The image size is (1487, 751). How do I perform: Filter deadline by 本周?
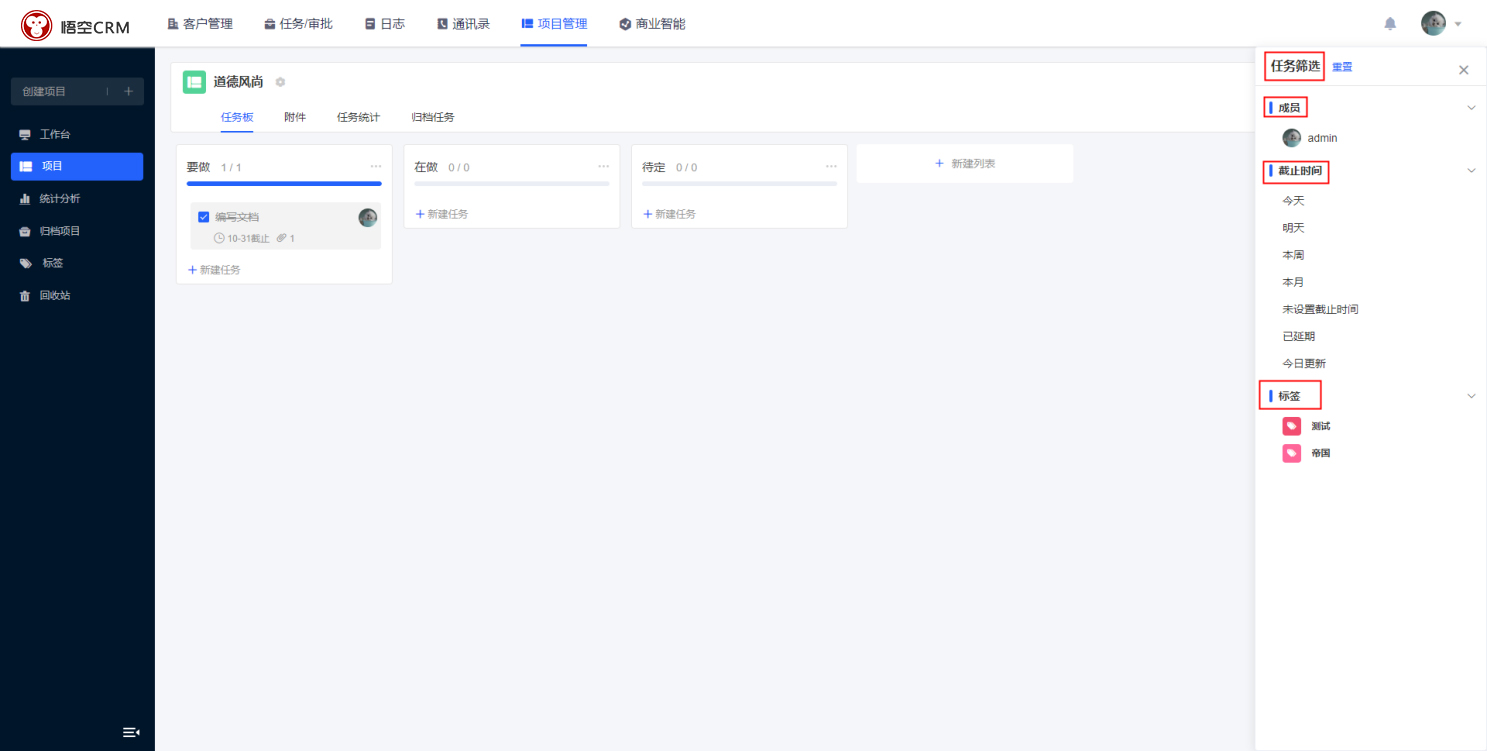tap(1293, 255)
